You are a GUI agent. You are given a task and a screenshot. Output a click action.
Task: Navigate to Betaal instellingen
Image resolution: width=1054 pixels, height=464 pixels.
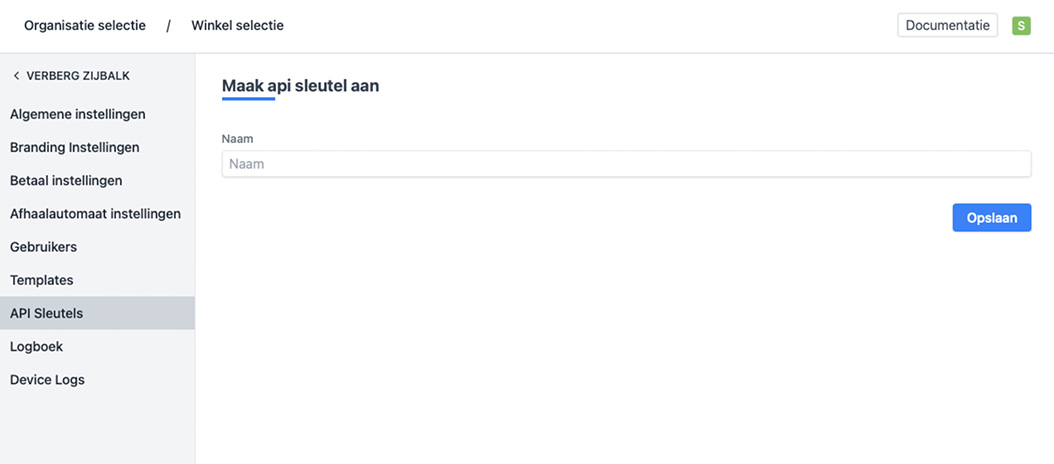(x=66, y=181)
